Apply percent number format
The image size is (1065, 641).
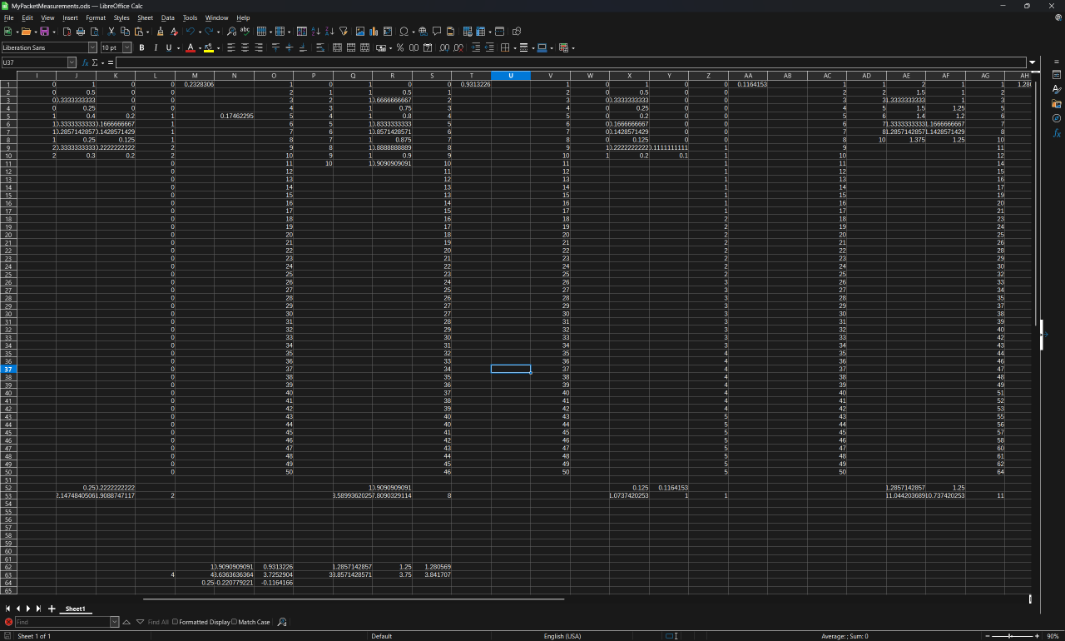click(400, 47)
